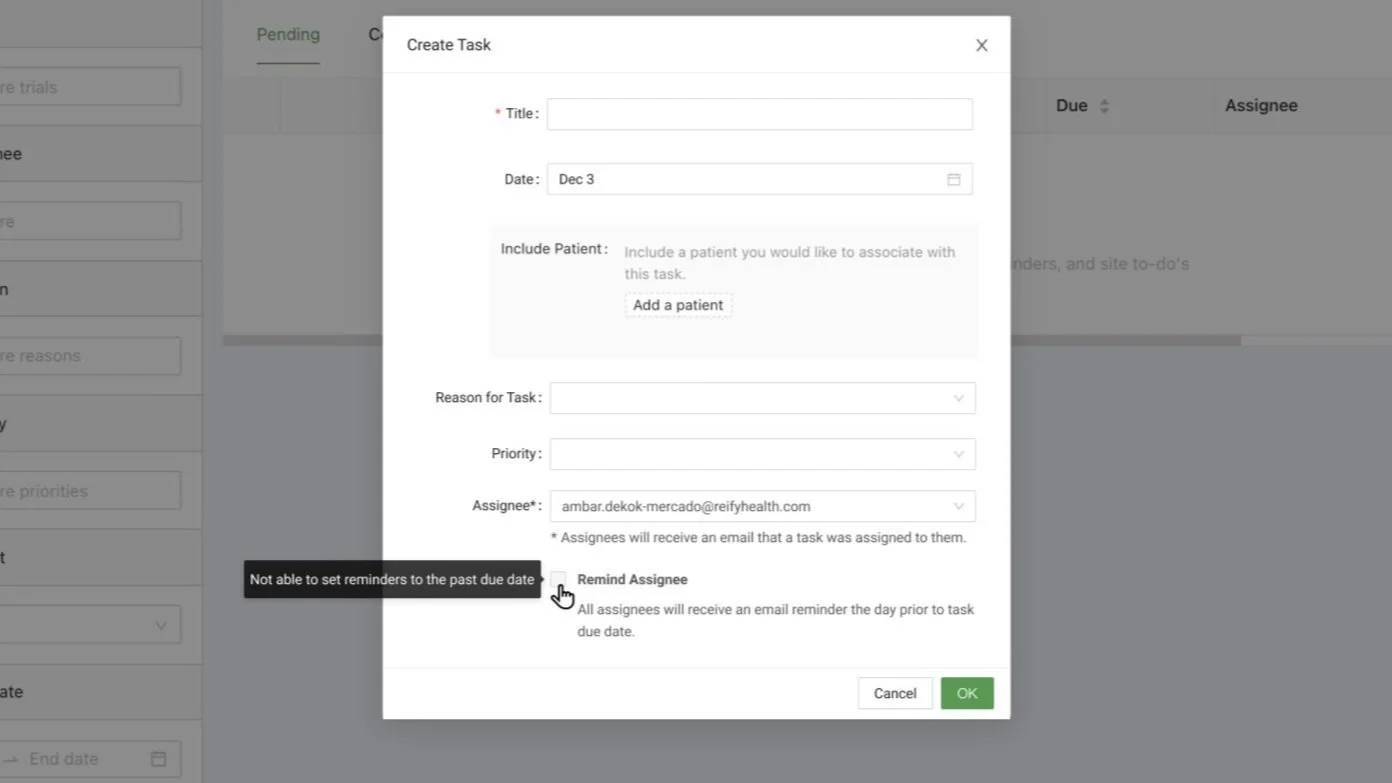Open the calendar icon in Date field

click(953, 179)
